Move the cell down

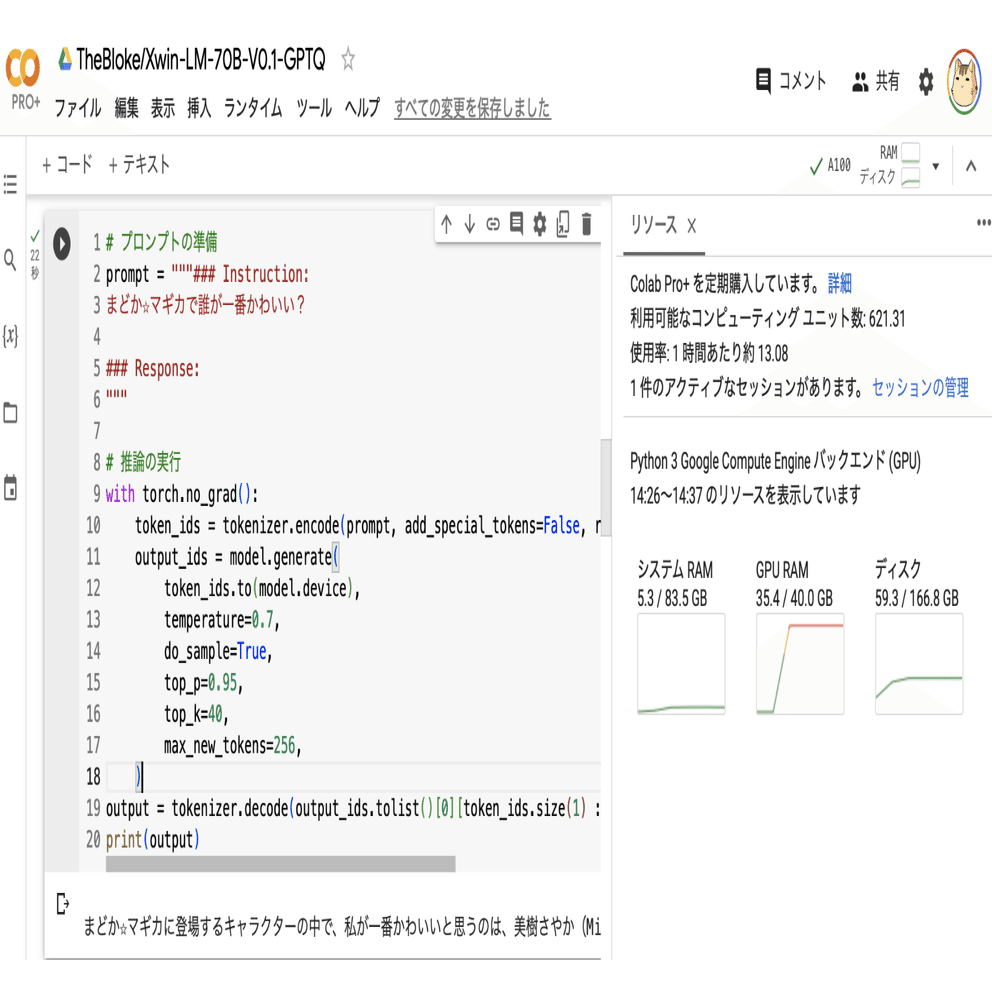470,224
